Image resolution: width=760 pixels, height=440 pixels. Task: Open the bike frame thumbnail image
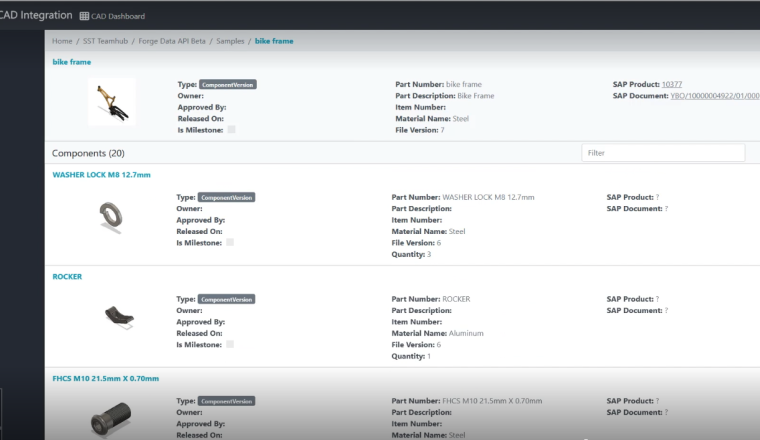(111, 102)
